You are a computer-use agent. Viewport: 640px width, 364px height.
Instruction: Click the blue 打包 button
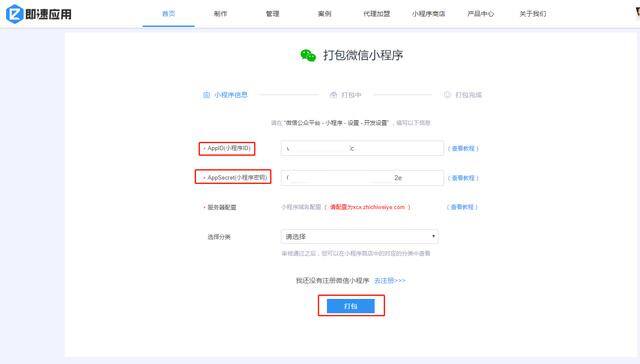point(351,306)
